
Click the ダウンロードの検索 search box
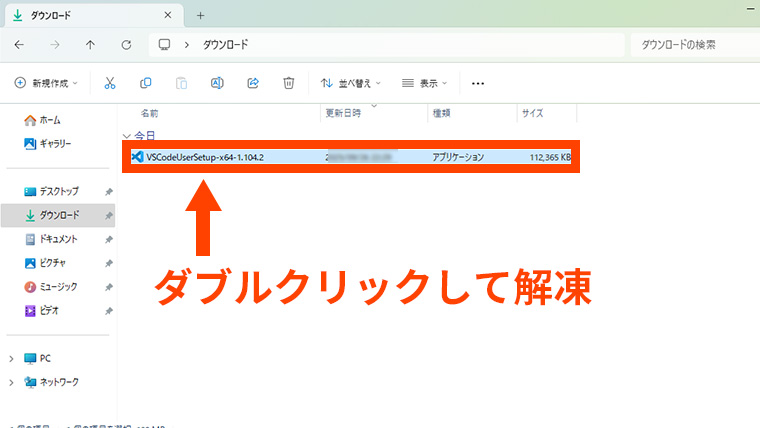click(x=690, y=45)
